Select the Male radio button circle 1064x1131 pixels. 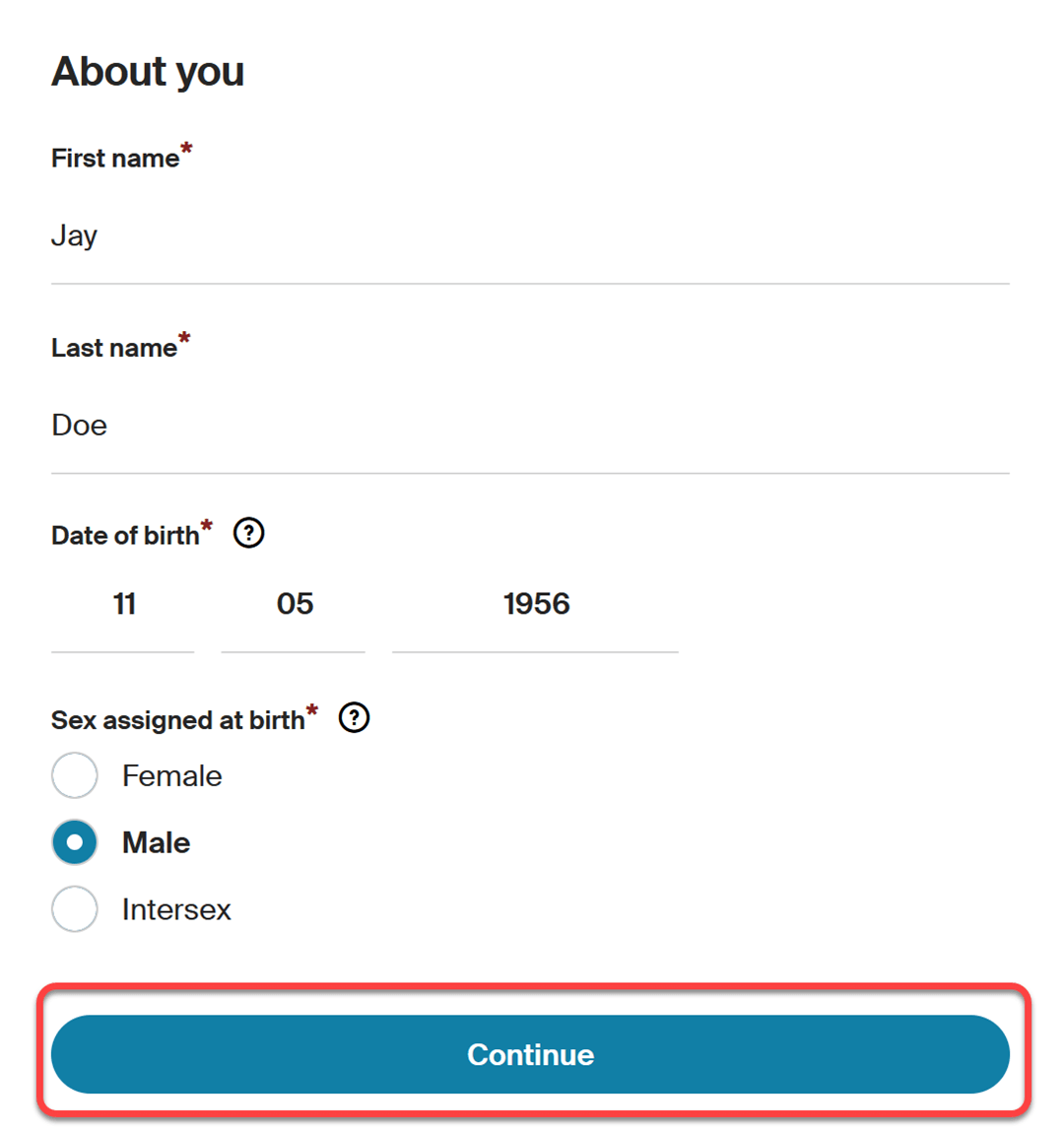click(74, 841)
